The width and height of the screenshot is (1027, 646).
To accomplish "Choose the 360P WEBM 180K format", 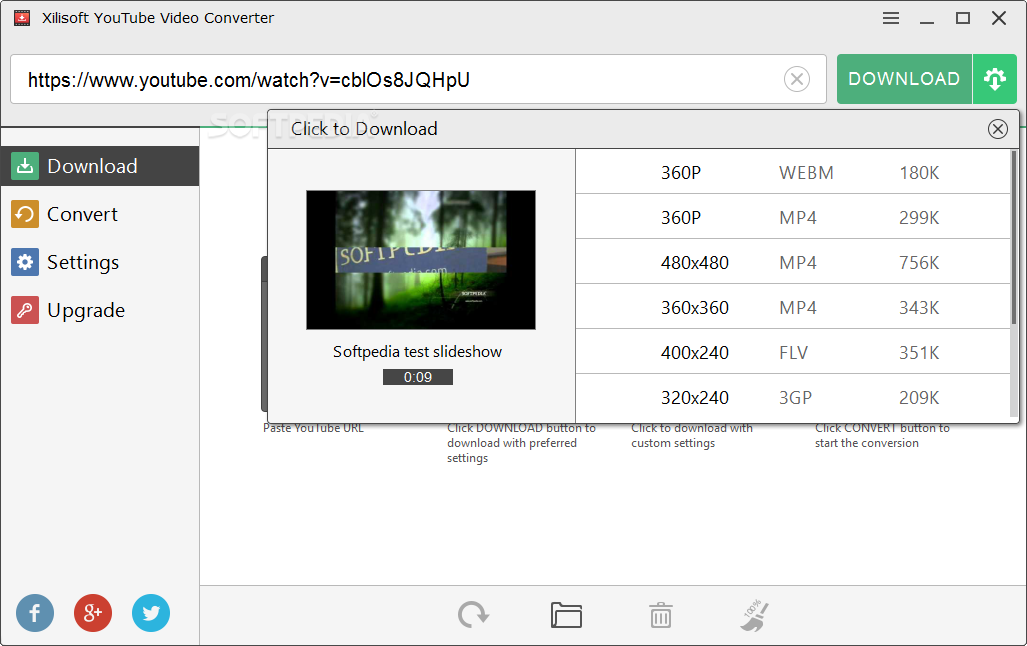I will (x=793, y=172).
